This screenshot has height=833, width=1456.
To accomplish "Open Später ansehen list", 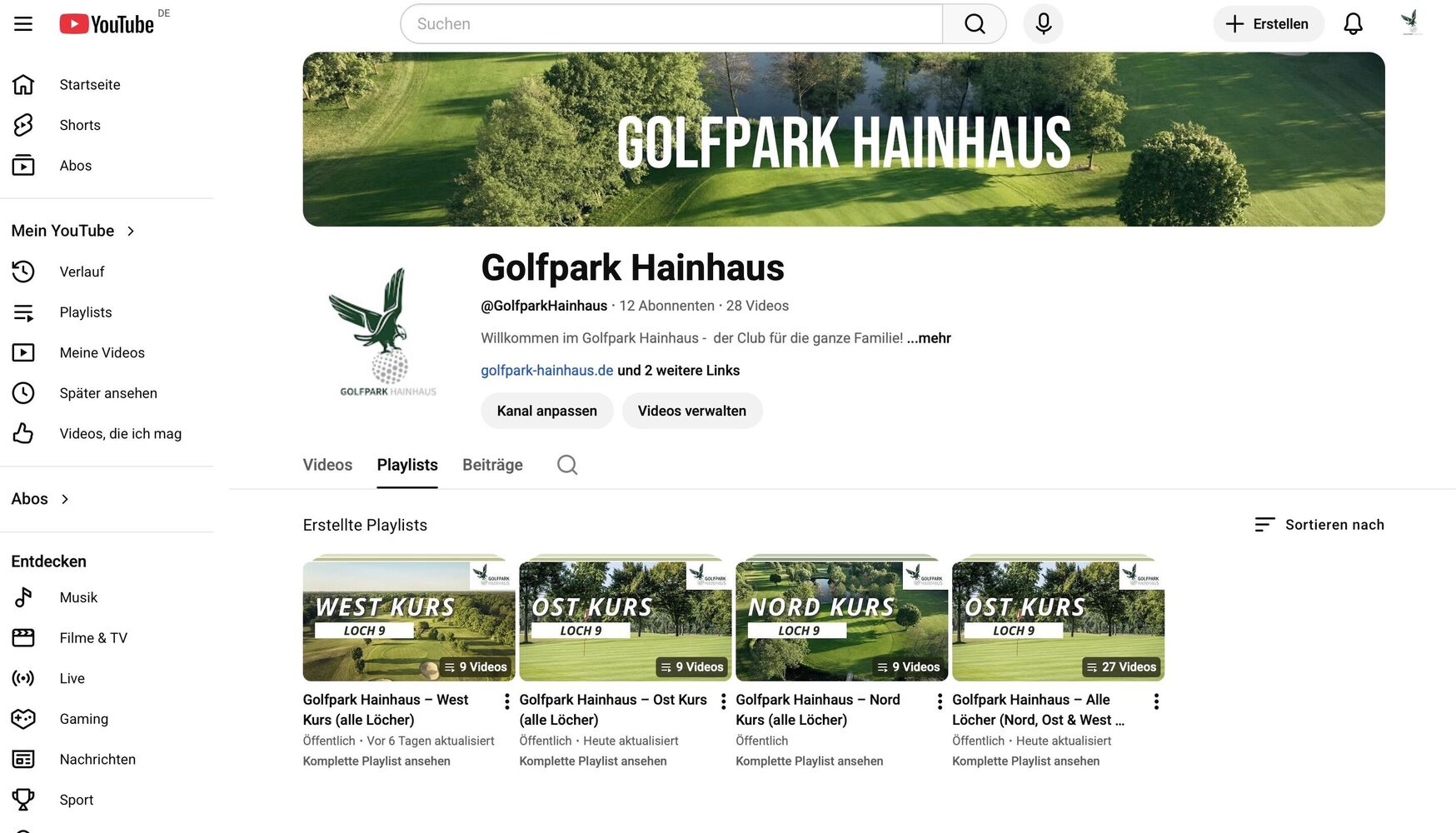I will [107, 393].
